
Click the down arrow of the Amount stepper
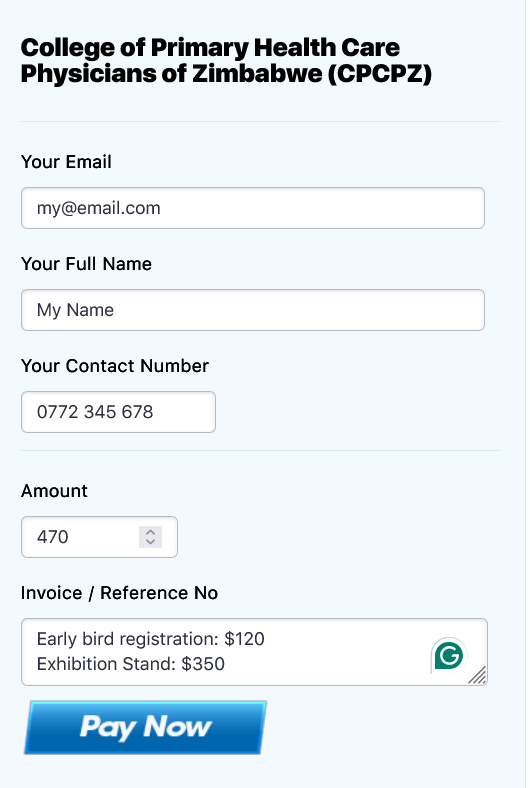tap(150, 542)
